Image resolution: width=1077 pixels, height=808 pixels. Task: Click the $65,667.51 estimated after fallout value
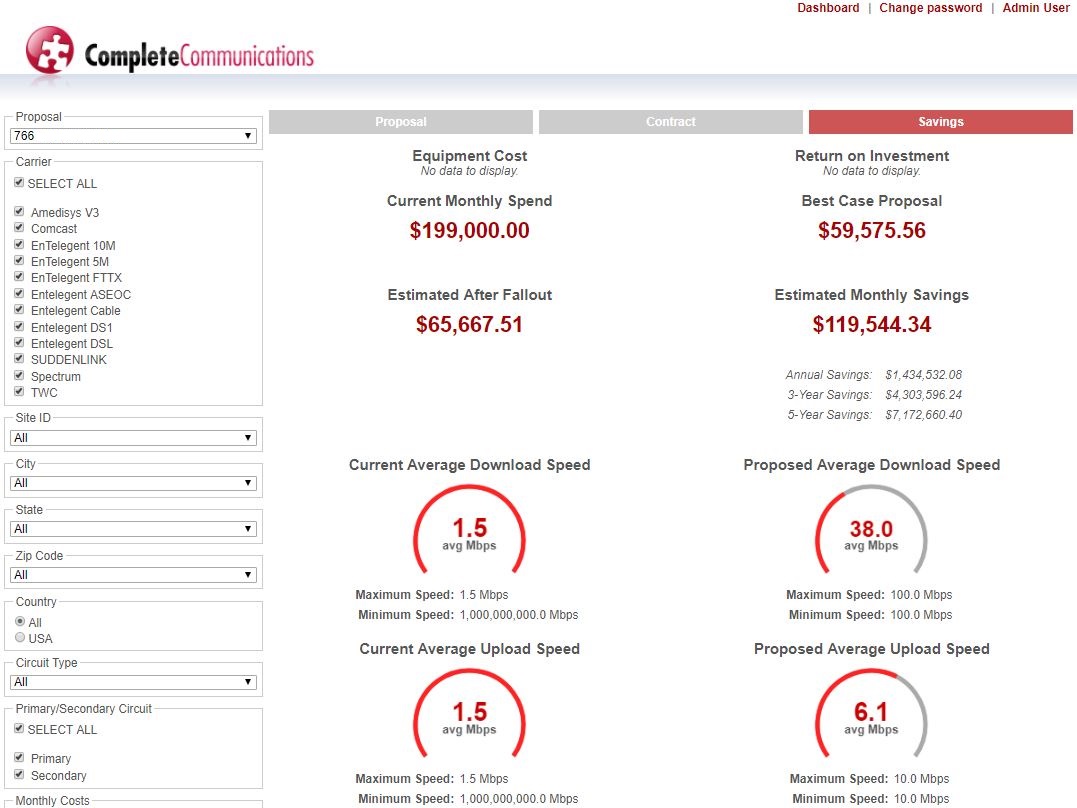(x=469, y=324)
